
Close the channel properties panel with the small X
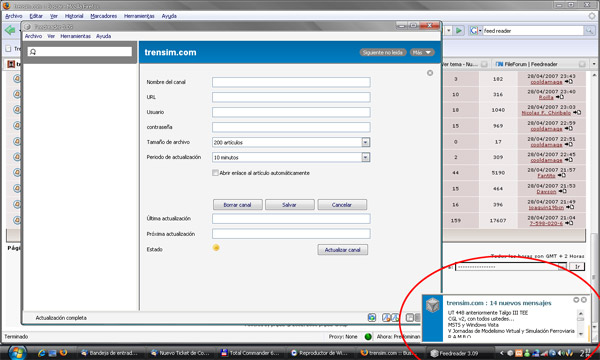(430, 73)
